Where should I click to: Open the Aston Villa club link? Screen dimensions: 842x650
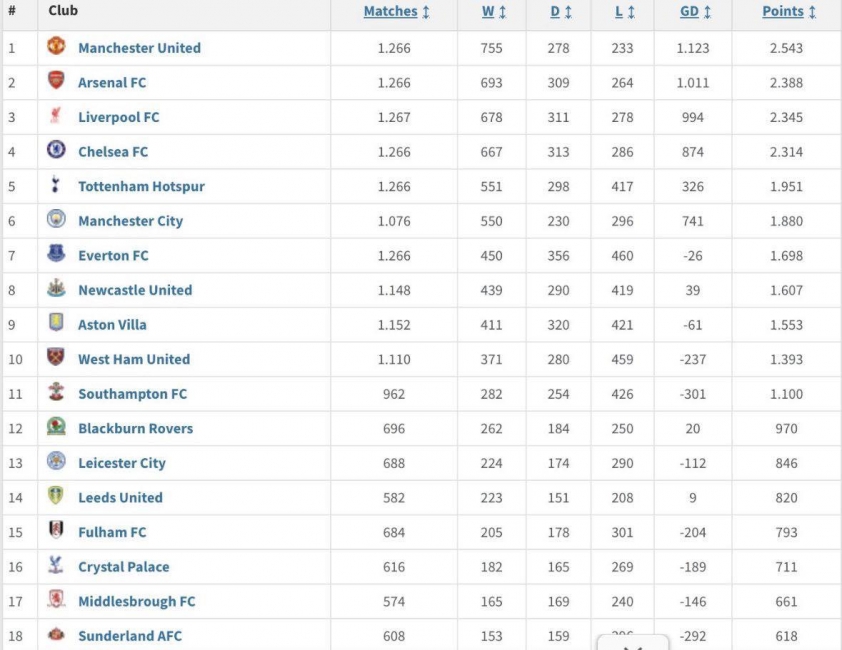pyautogui.click(x=112, y=324)
